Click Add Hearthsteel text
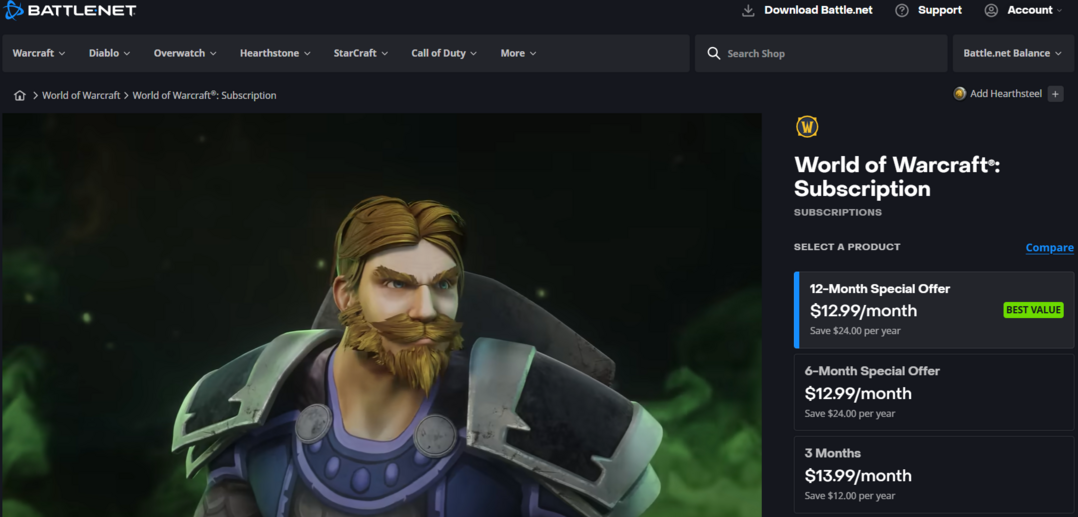The width and height of the screenshot is (1078, 517). (1006, 94)
